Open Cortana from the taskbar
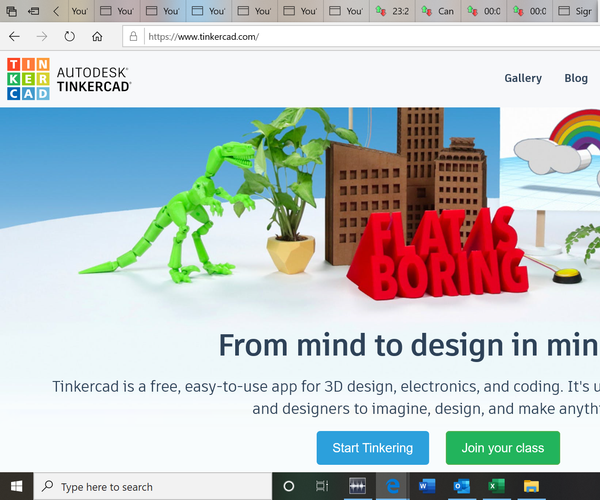Image resolution: width=600 pixels, height=500 pixels. (289, 486)
